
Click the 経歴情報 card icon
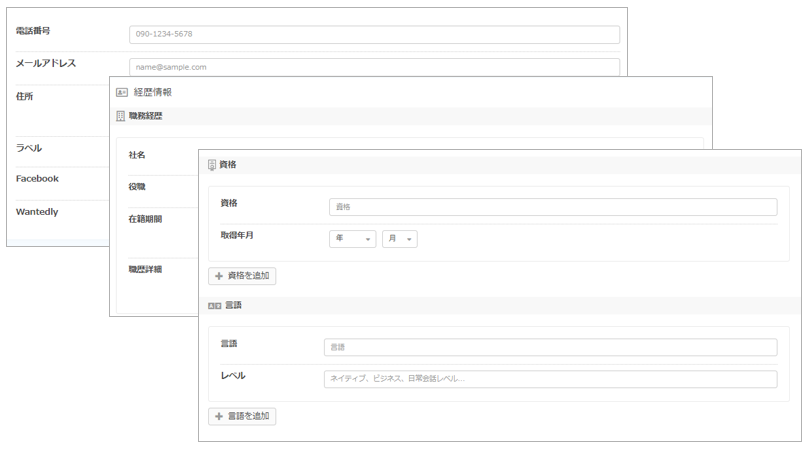[122, 92]
